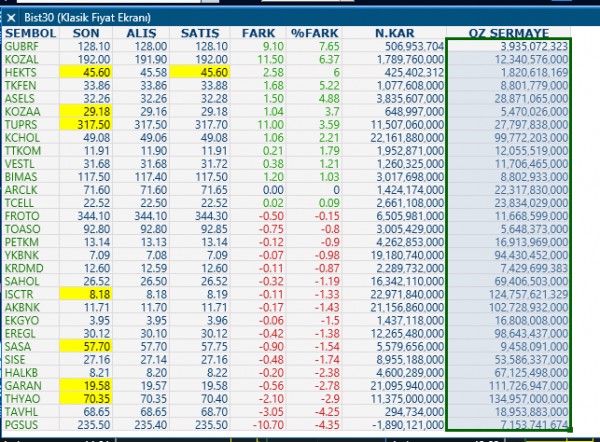Select the EREGL symbol

coord(20,333)
